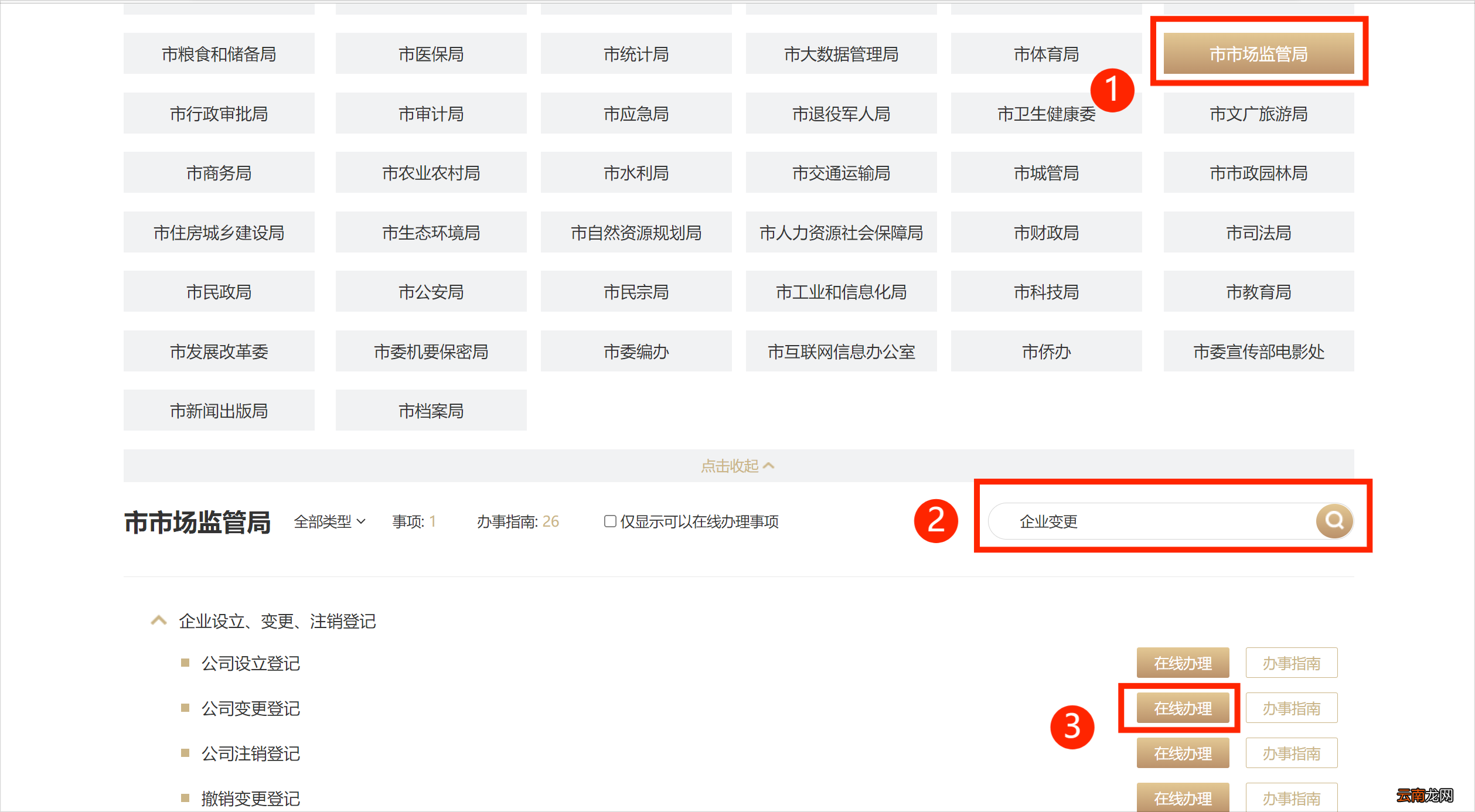Viewport: 1475px width, 812px height.
Task: Click 在线办理 for 撤销变更登记
Action: coord(1183,797)
